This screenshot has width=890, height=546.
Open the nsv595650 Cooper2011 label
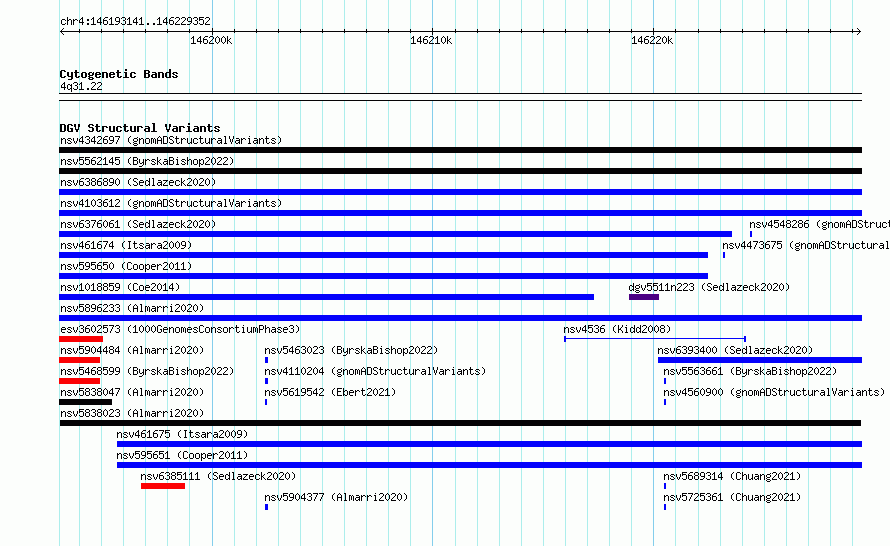coord(126,266)
